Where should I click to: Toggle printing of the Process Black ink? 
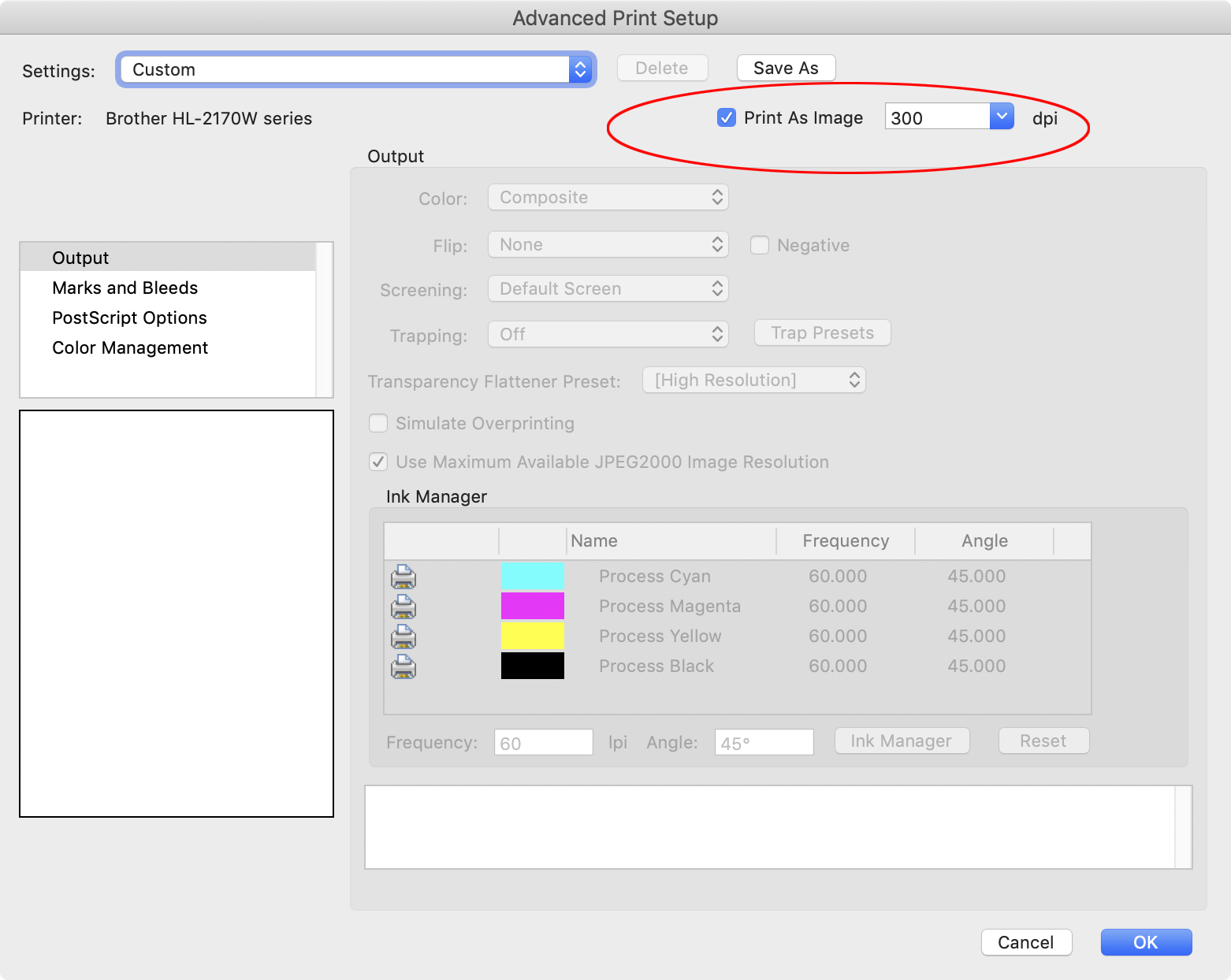point(403,666)
